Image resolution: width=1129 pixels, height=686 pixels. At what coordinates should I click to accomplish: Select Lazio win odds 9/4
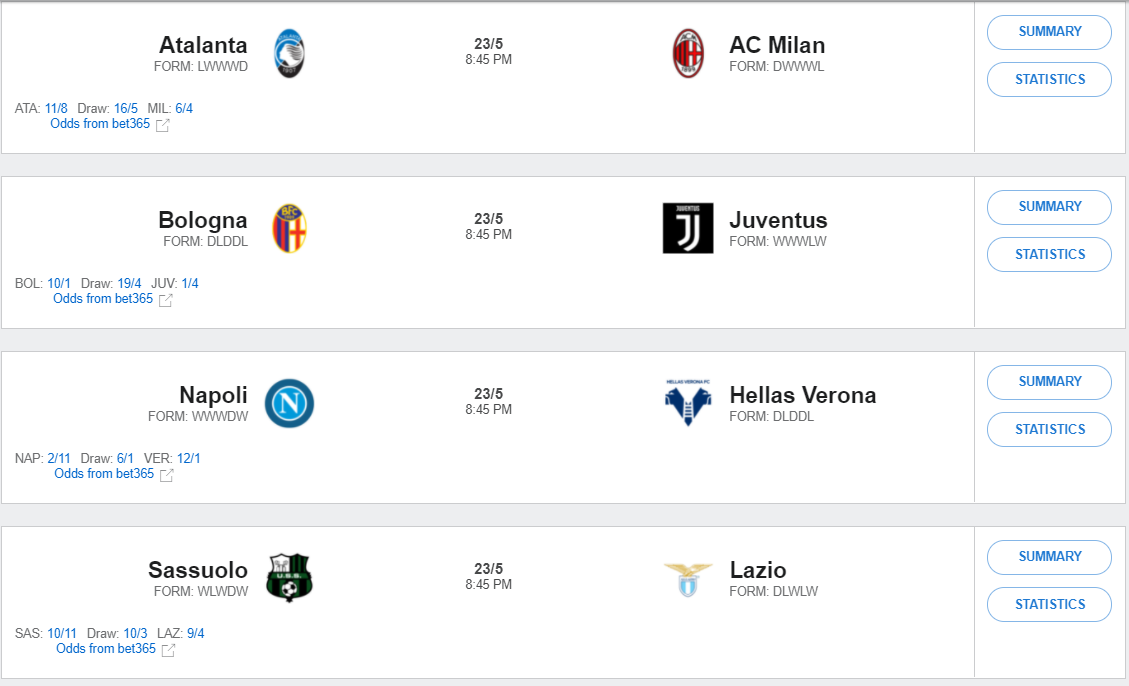pos(196,634)
